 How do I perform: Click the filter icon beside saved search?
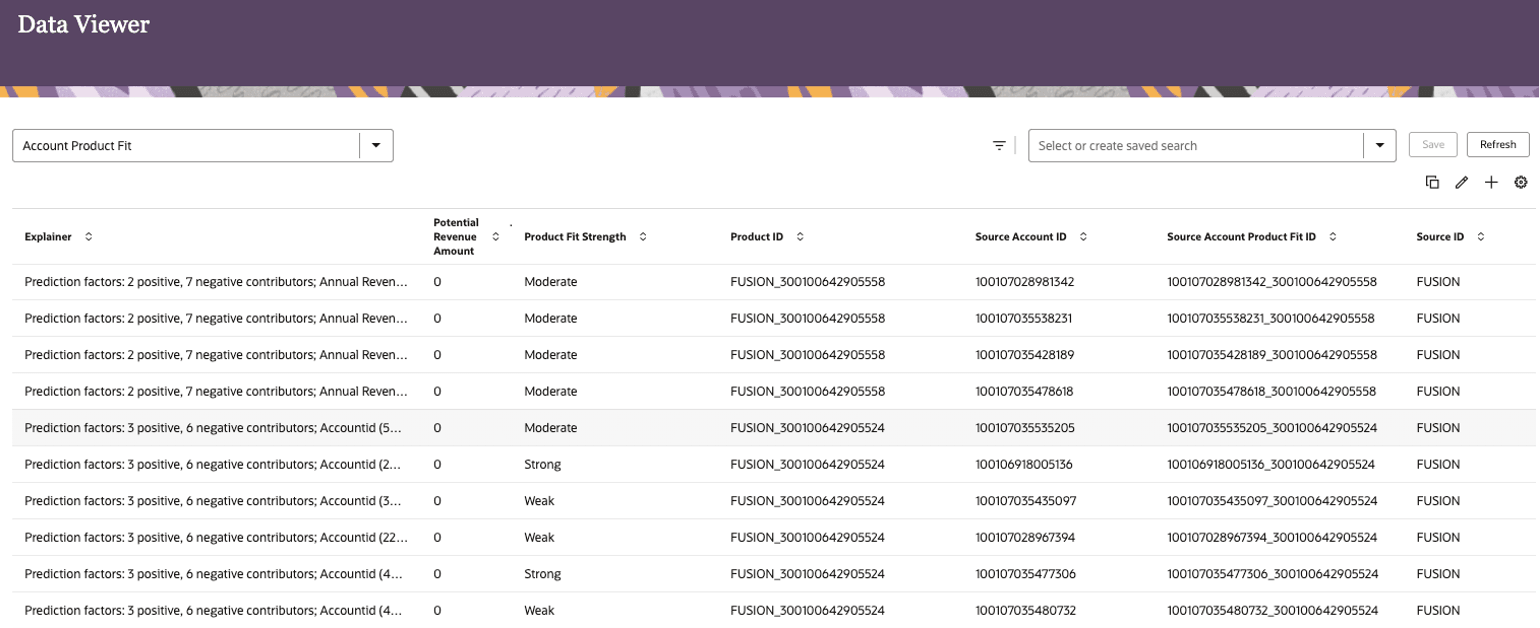[x=998, y=146]
